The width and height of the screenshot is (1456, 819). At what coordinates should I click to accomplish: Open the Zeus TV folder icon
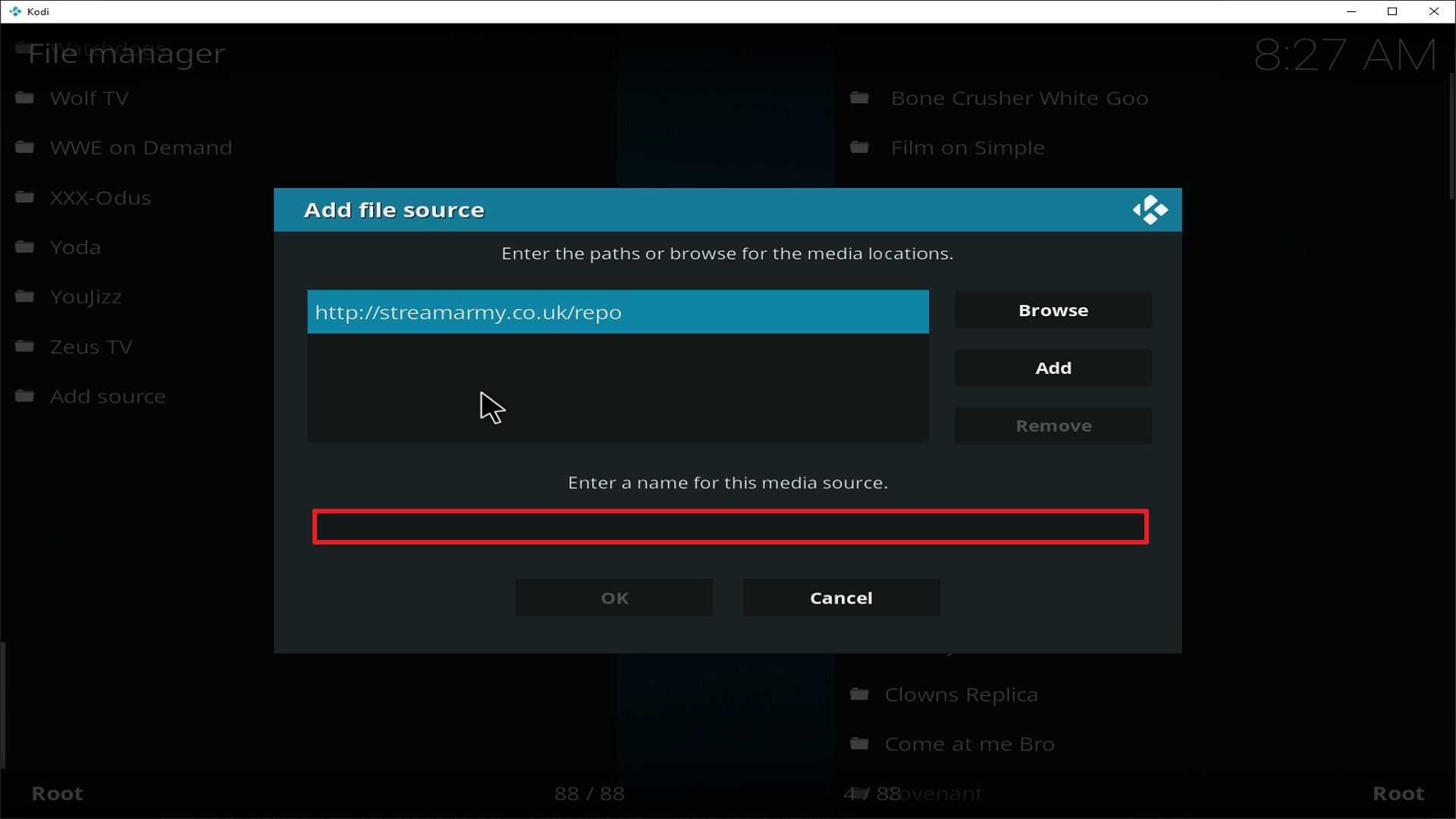pos(25,347)
